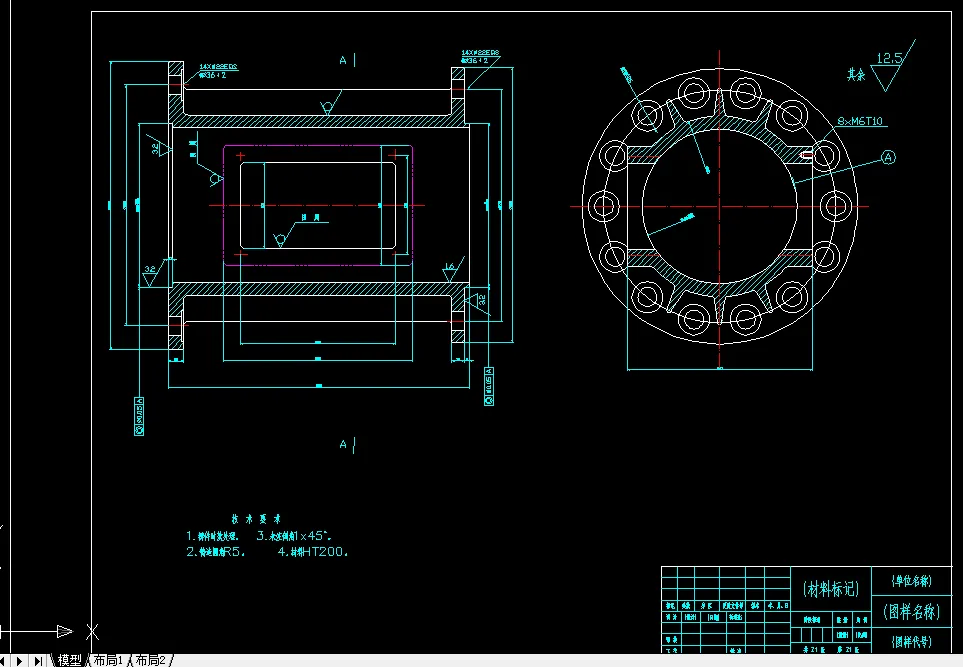Click the next-tab arrow in tab navigator
The height and width of the screenshot is (667, 963).
(x=20, y=661)
